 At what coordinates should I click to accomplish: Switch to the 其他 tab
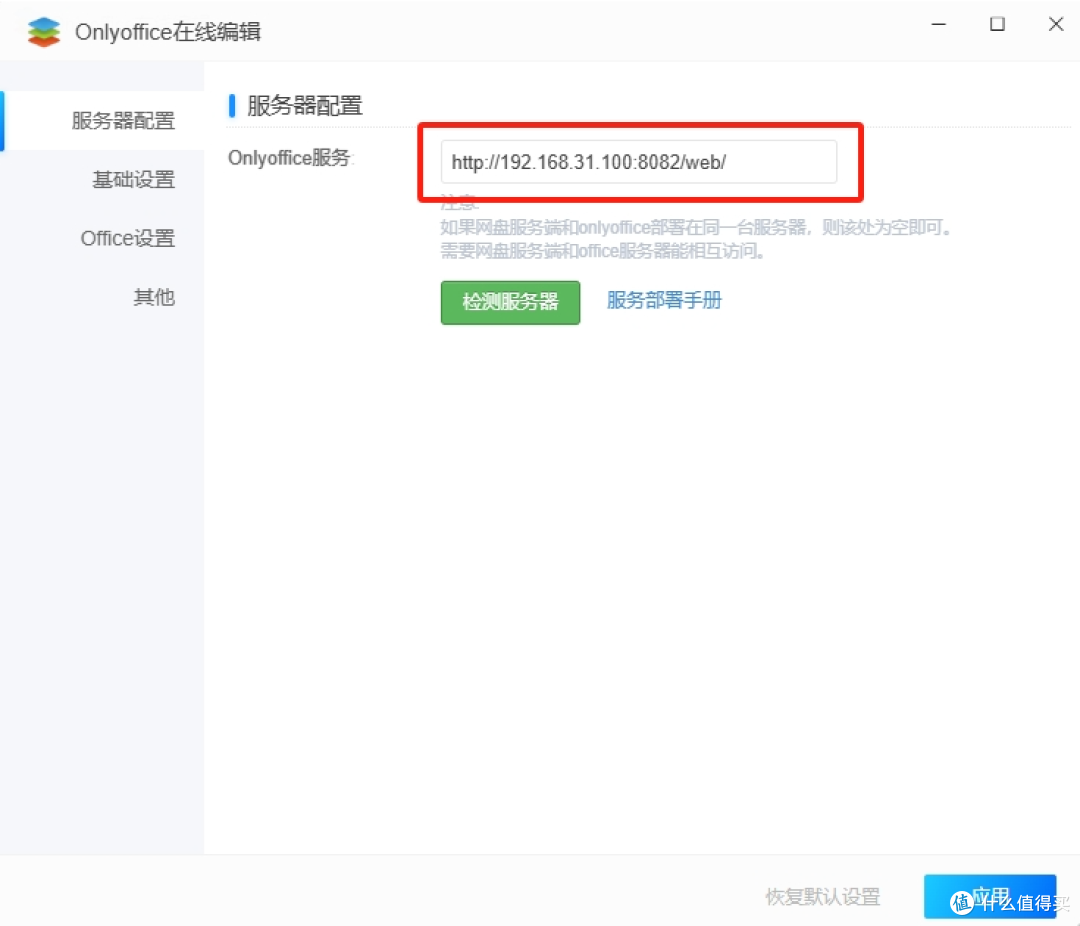154,297
